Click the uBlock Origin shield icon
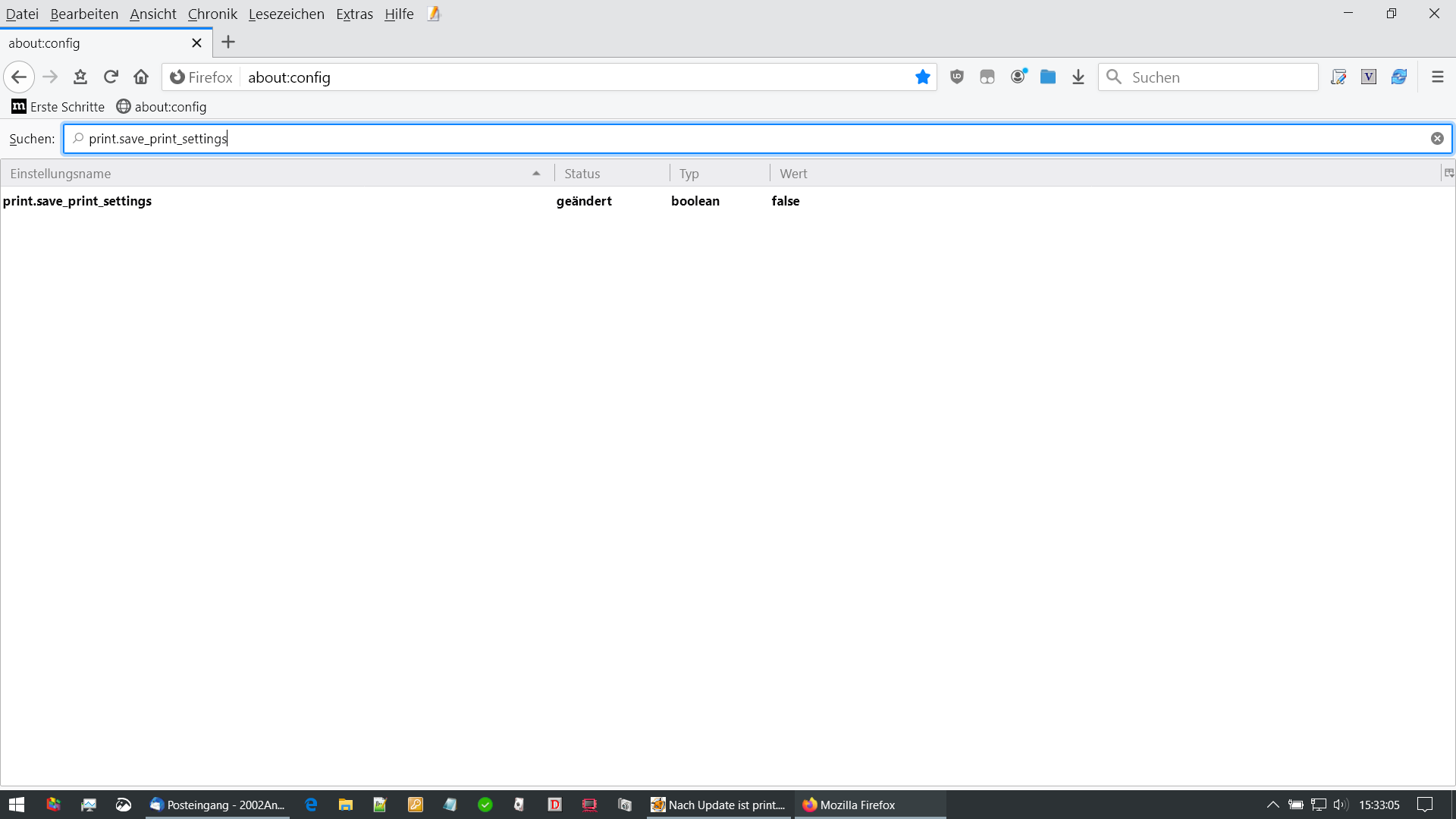 pos(957,77)
